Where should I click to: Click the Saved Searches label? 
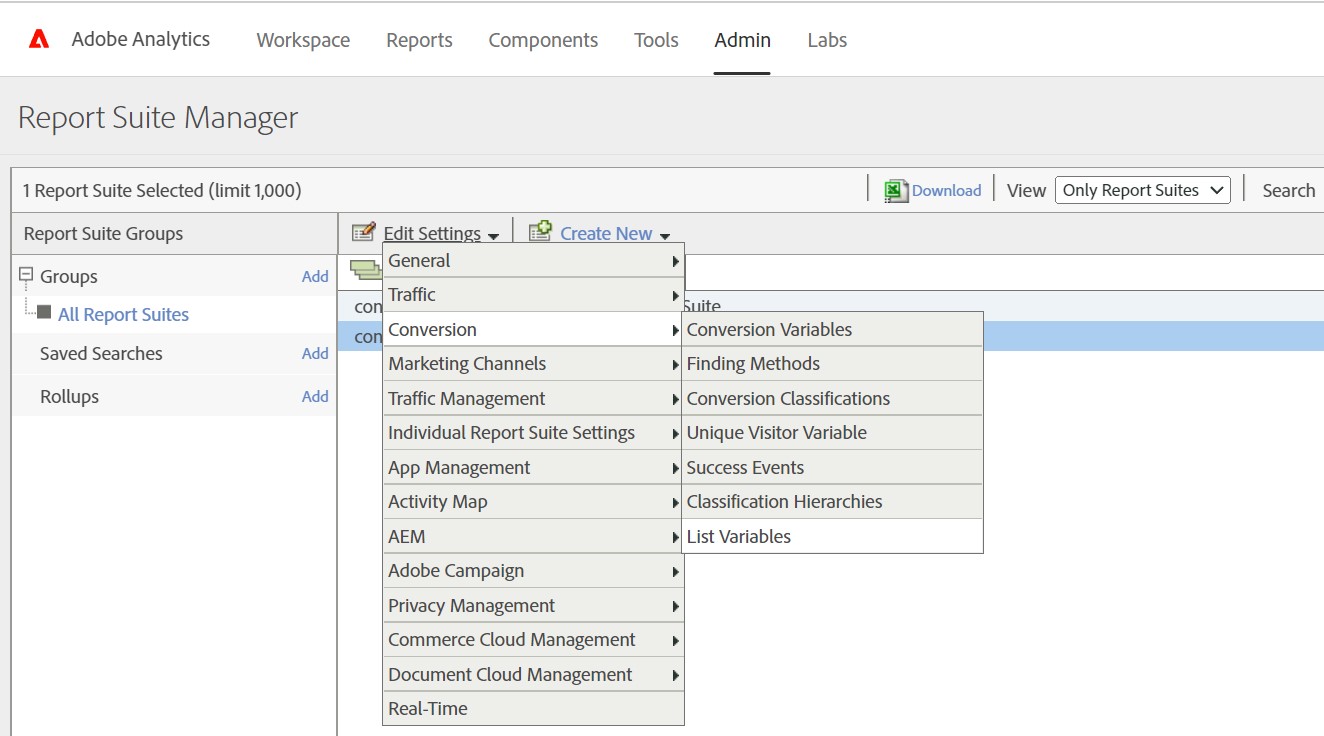[x=101, y=353]
